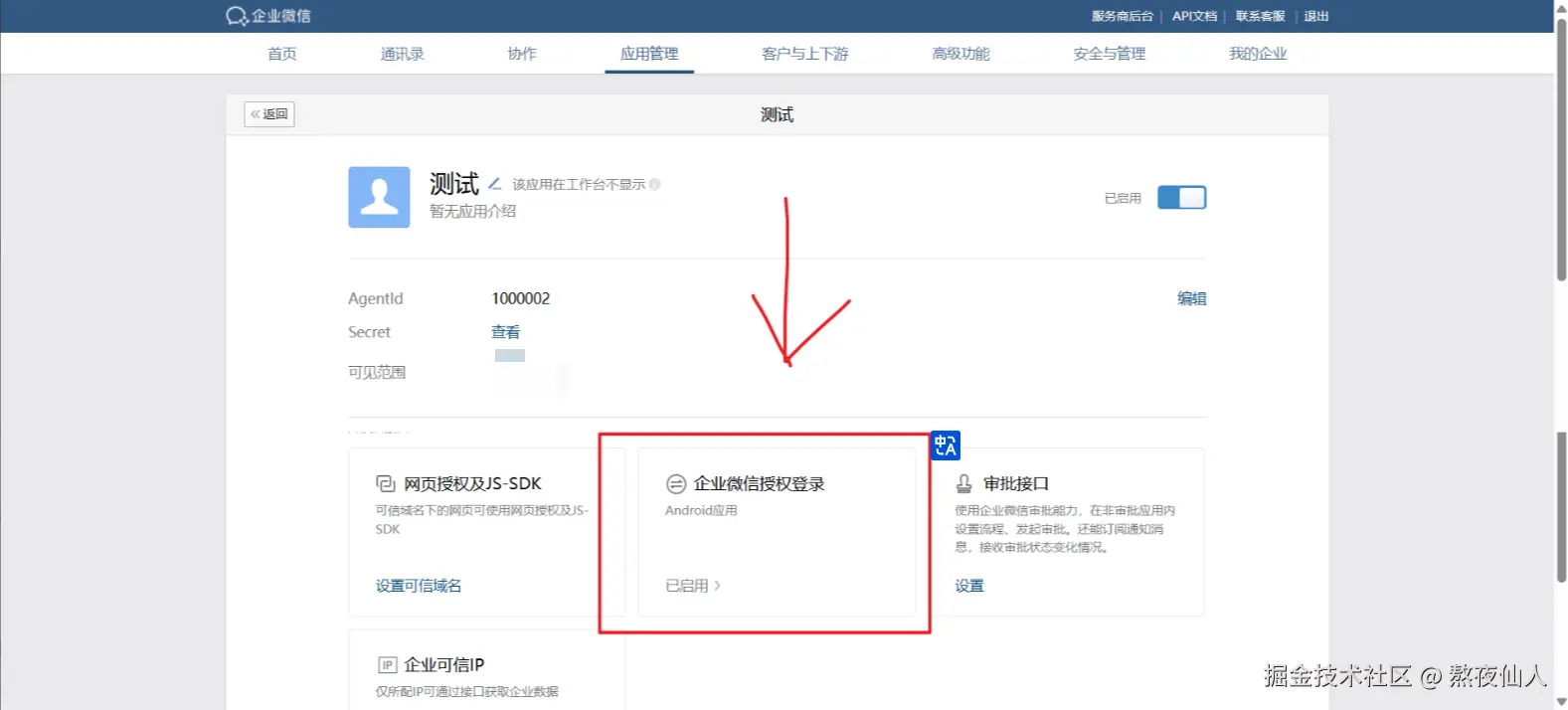Open the 安全与管理 tab
1568x710 pixels.
[1110, 54]
